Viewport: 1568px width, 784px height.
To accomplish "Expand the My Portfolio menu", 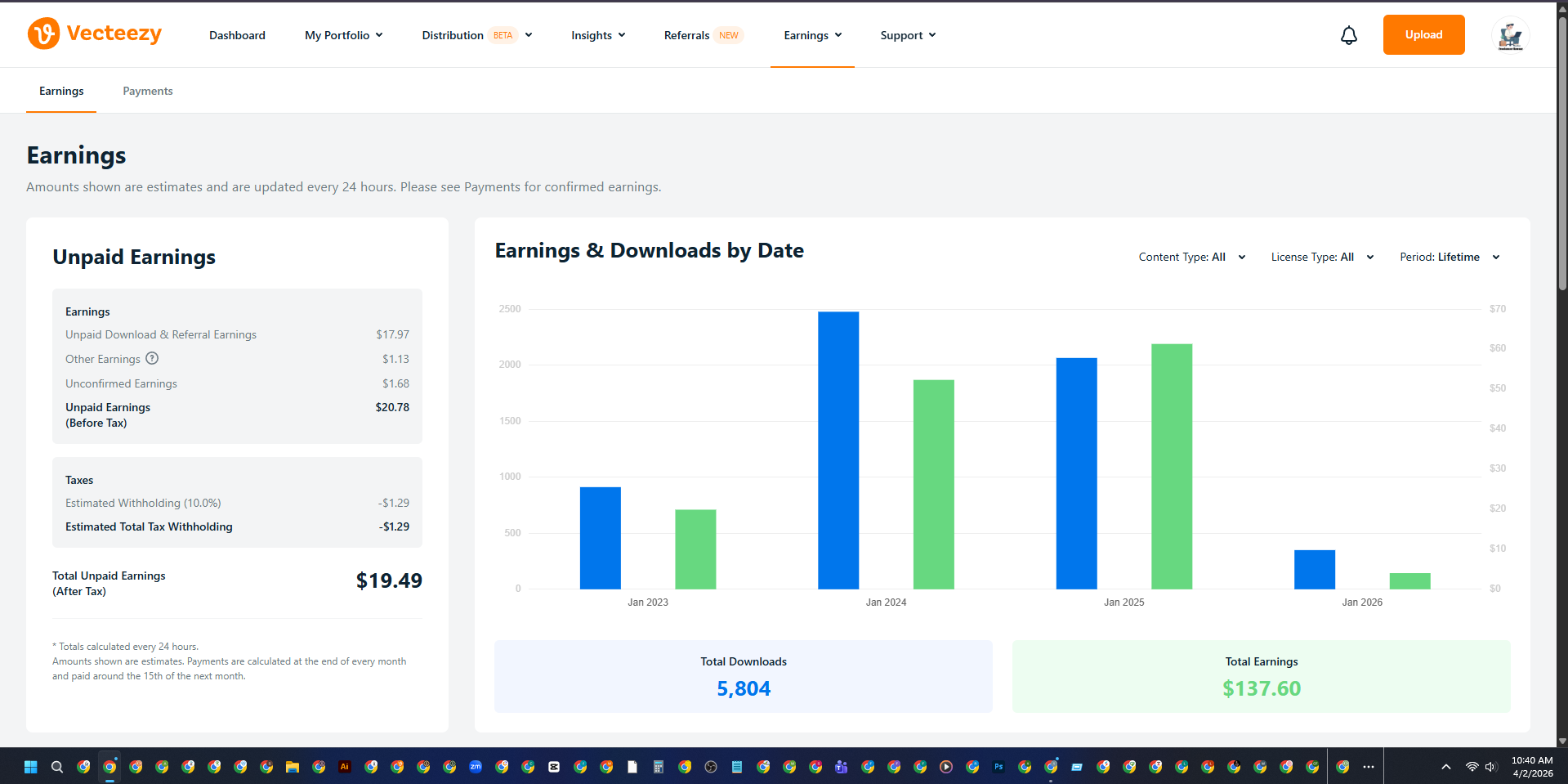I will coord(343,35).
